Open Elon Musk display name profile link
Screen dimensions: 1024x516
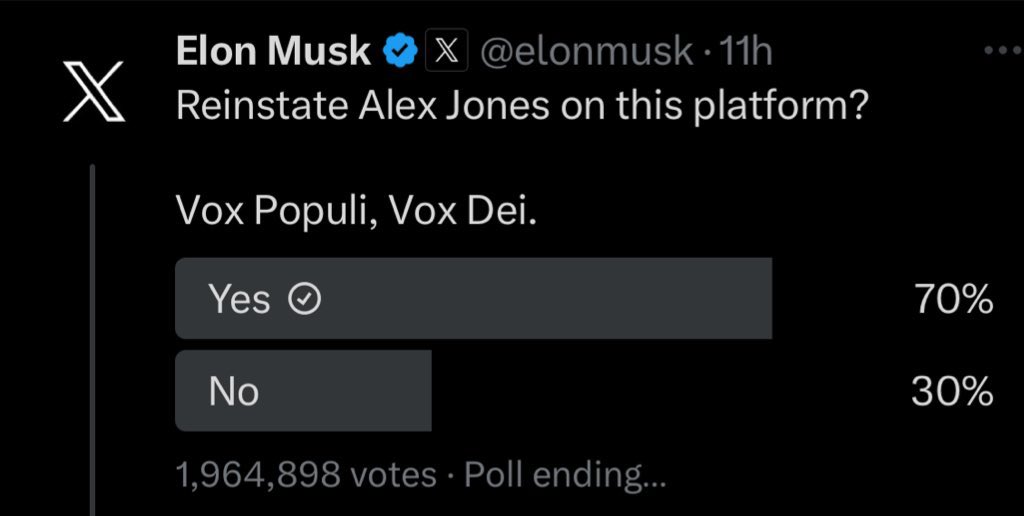click(x=274, y=51)
